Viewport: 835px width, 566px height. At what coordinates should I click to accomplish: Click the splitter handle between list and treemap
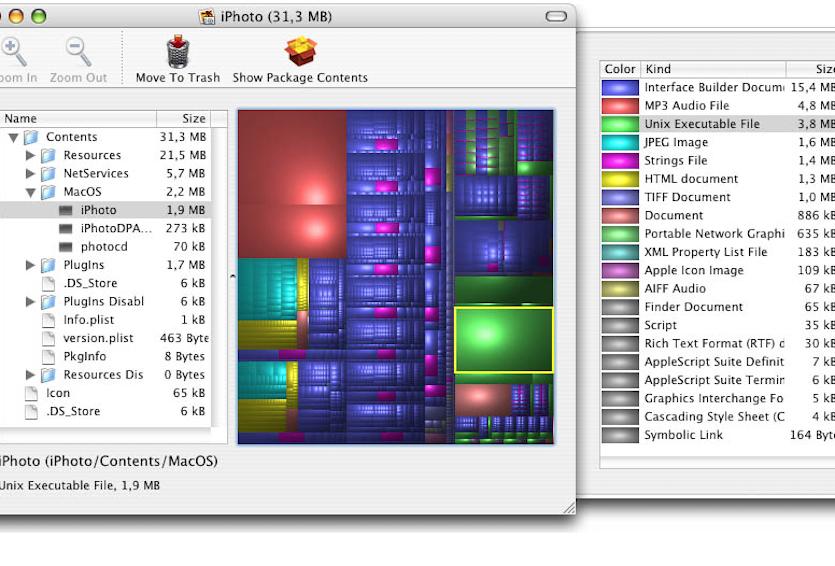(233, 276)
